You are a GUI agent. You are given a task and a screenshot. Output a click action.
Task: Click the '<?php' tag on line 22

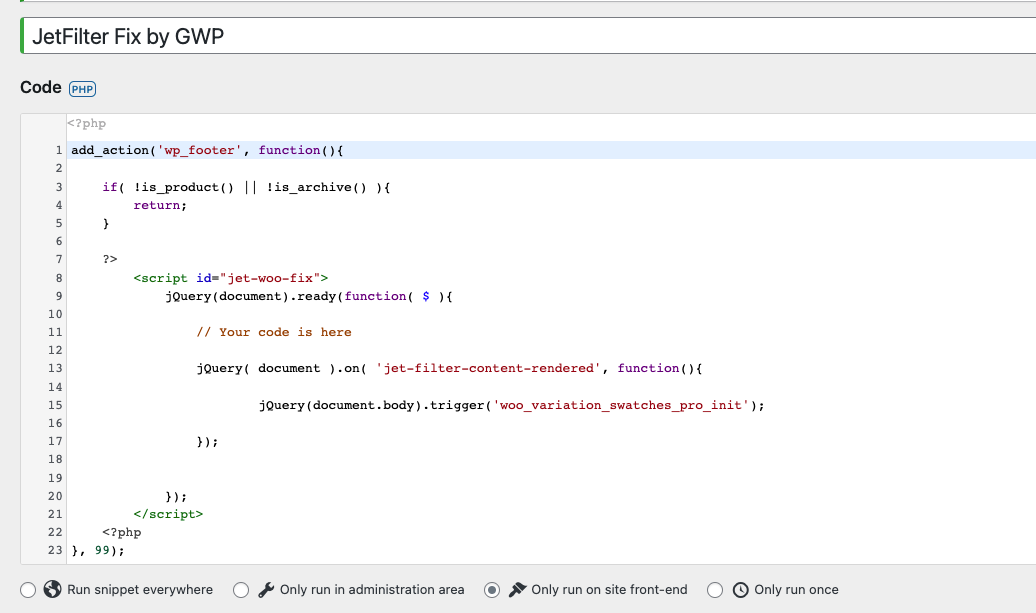tap(122, 532)
